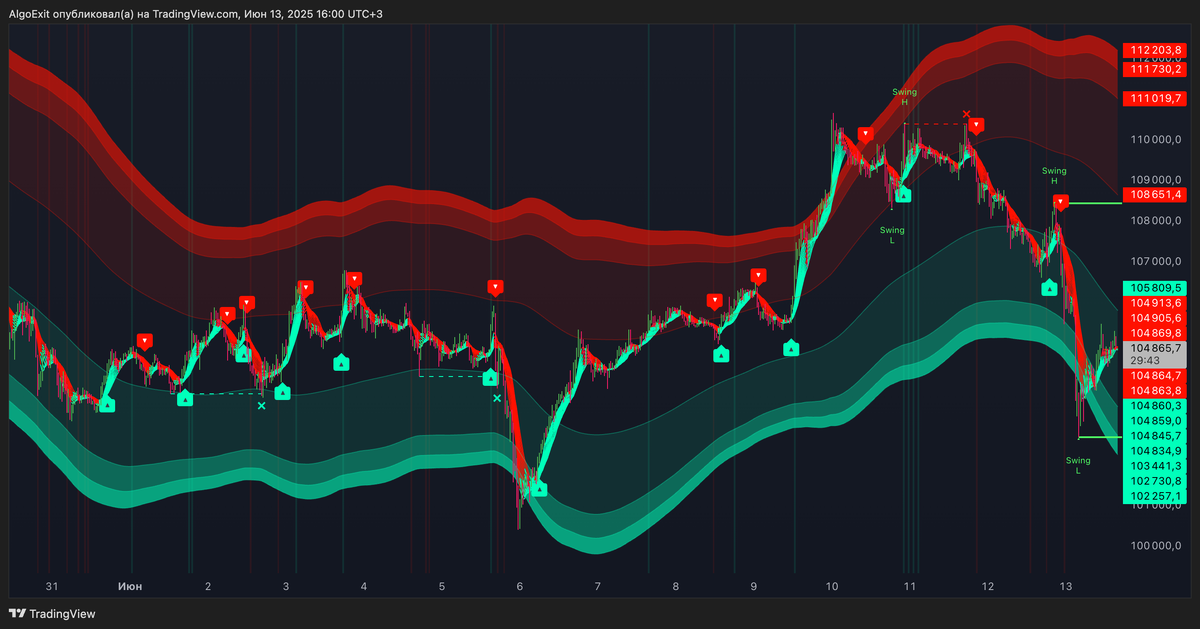Click the sell marker above the June 4 swing
Image resolution: width=1200 pixels, height=629 pixels.
point(355,277)
